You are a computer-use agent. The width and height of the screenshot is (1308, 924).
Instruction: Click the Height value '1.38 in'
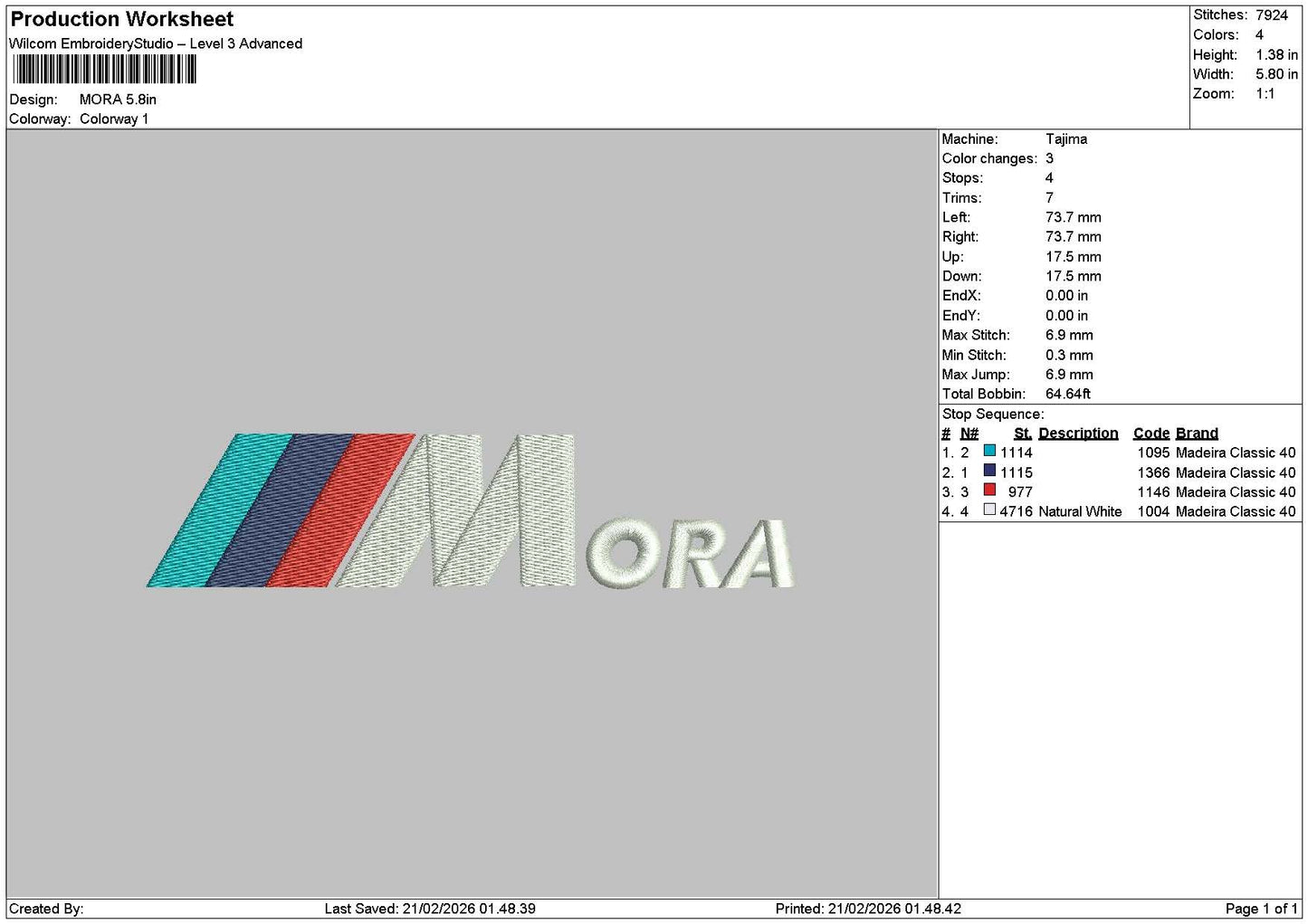pos(1276,54)
